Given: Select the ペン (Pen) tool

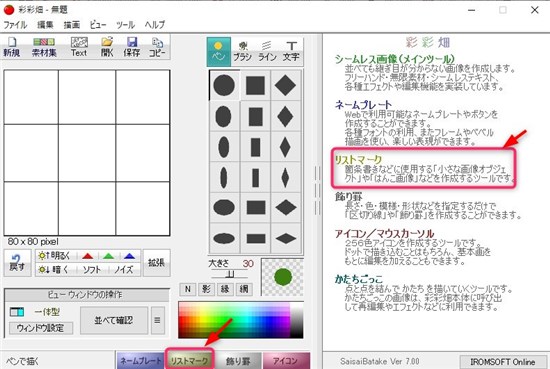Looking at the screenshot, I should tap(219, 52).
